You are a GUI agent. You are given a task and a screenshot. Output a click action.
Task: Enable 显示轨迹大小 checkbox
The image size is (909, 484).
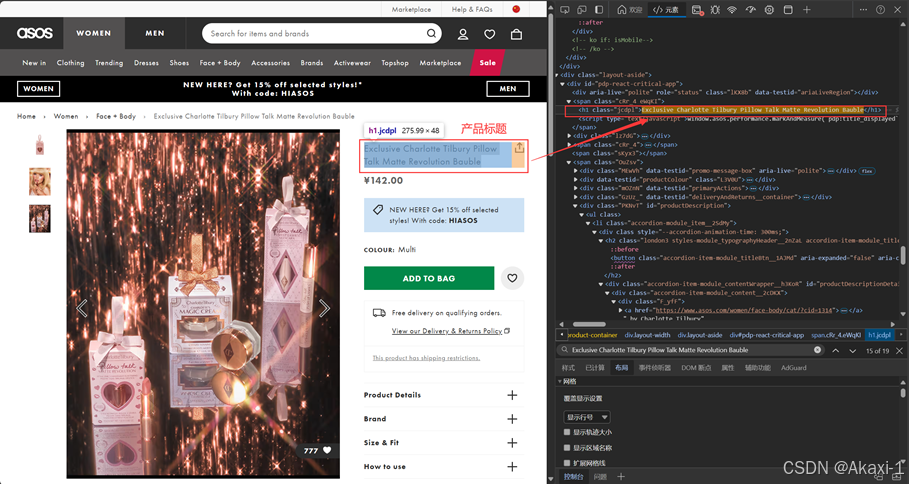coord(567,432)
